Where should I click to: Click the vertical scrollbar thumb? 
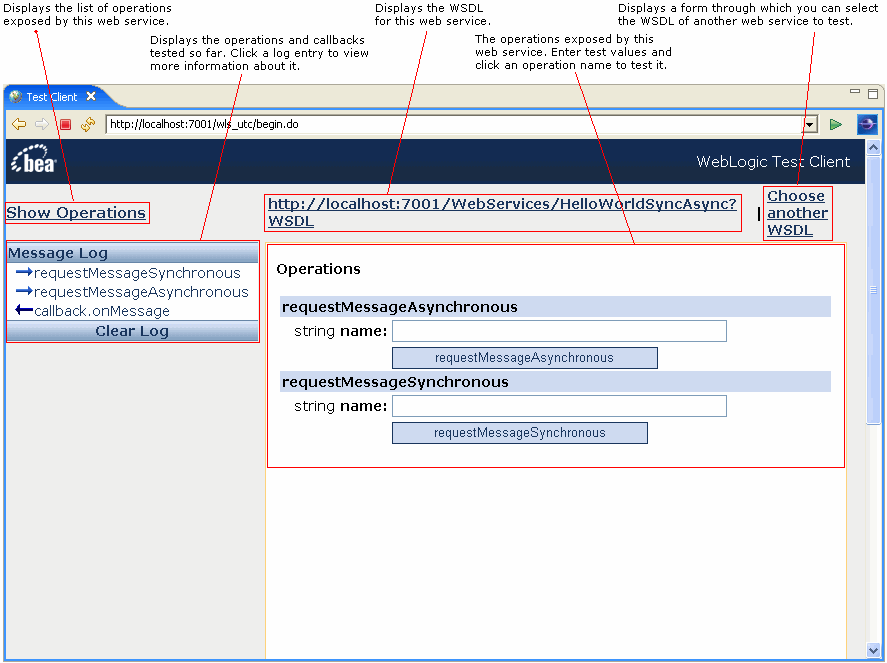click(873, 289)
